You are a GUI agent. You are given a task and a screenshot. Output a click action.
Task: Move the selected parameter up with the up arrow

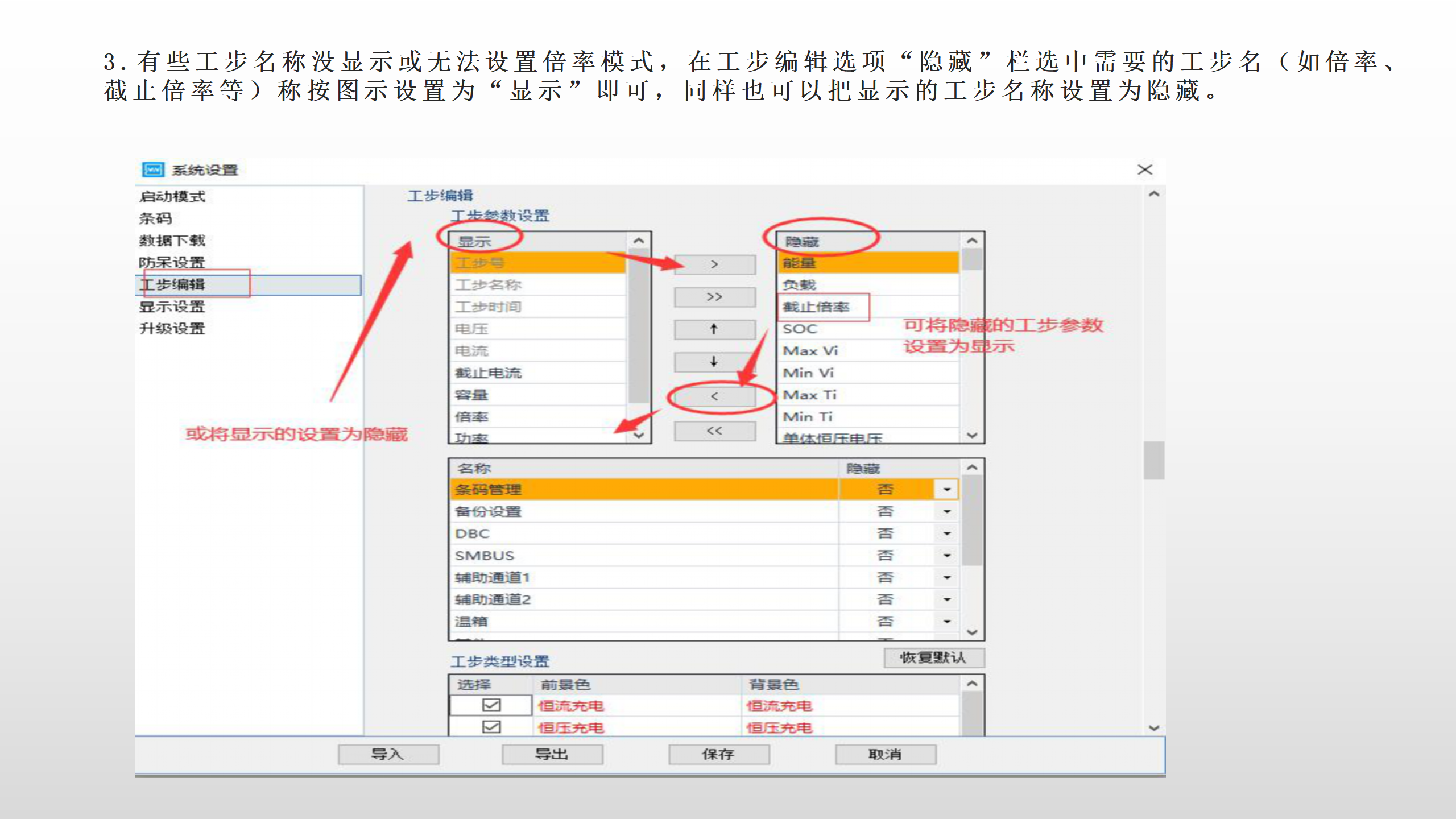(x=714, y=329)
